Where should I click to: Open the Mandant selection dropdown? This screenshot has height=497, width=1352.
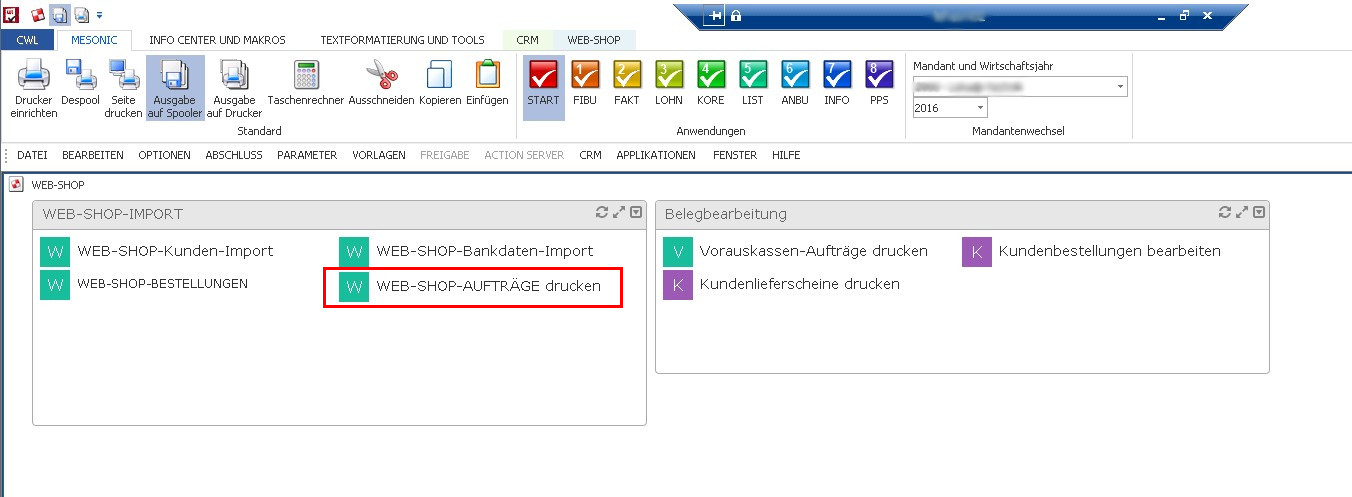[x=1117, y=87]
